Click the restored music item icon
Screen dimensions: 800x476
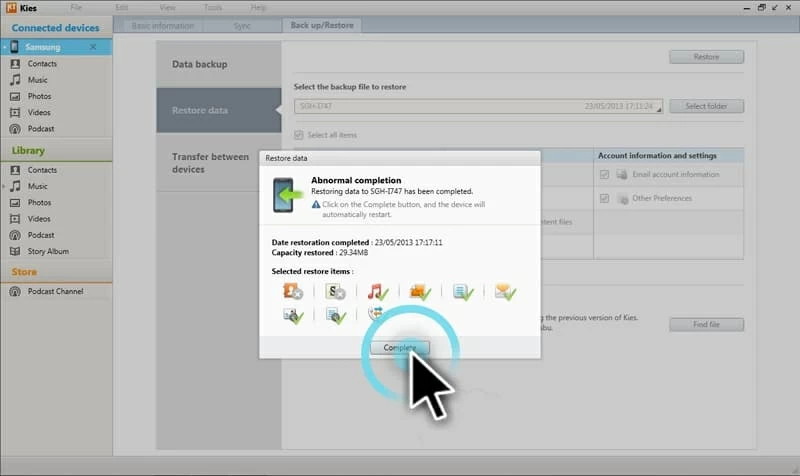tap(377, 292)
